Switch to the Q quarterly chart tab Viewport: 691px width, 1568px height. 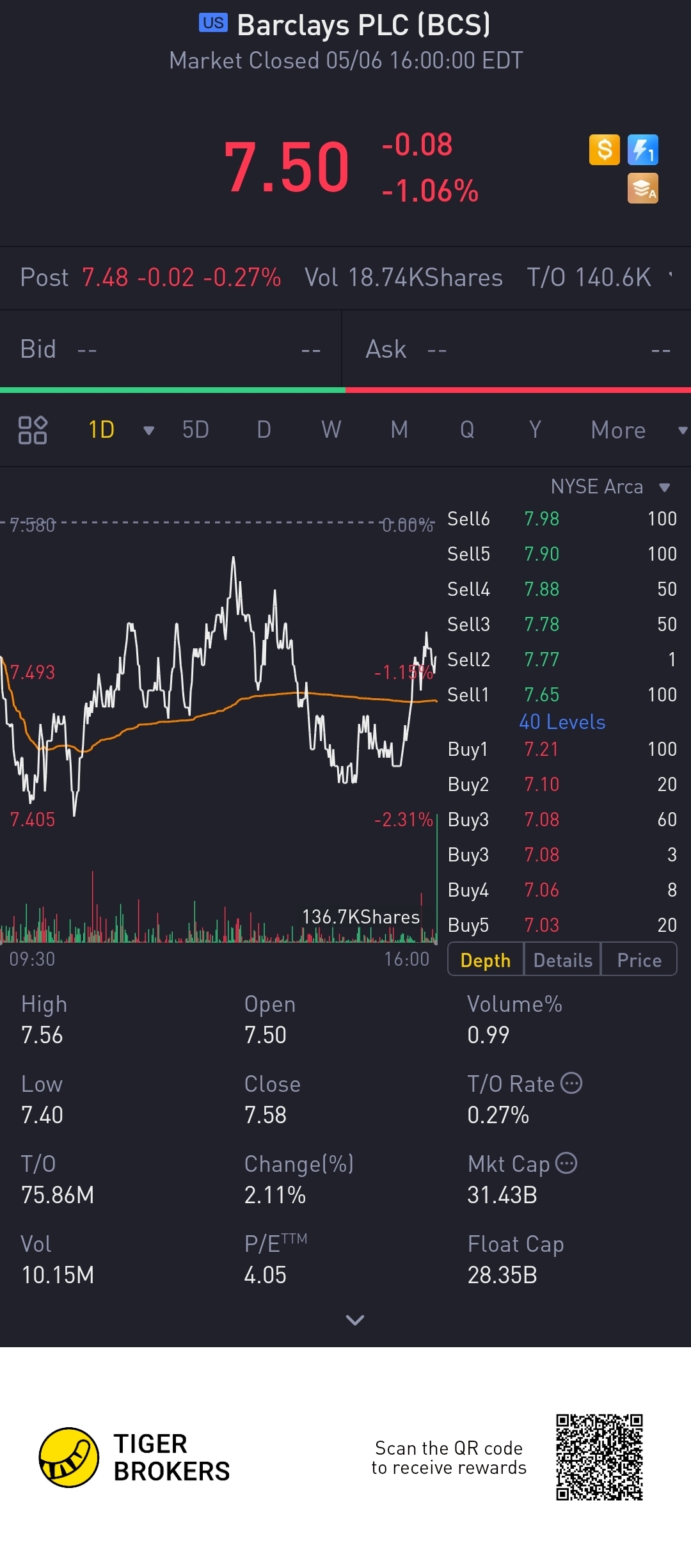coord(467,430)
